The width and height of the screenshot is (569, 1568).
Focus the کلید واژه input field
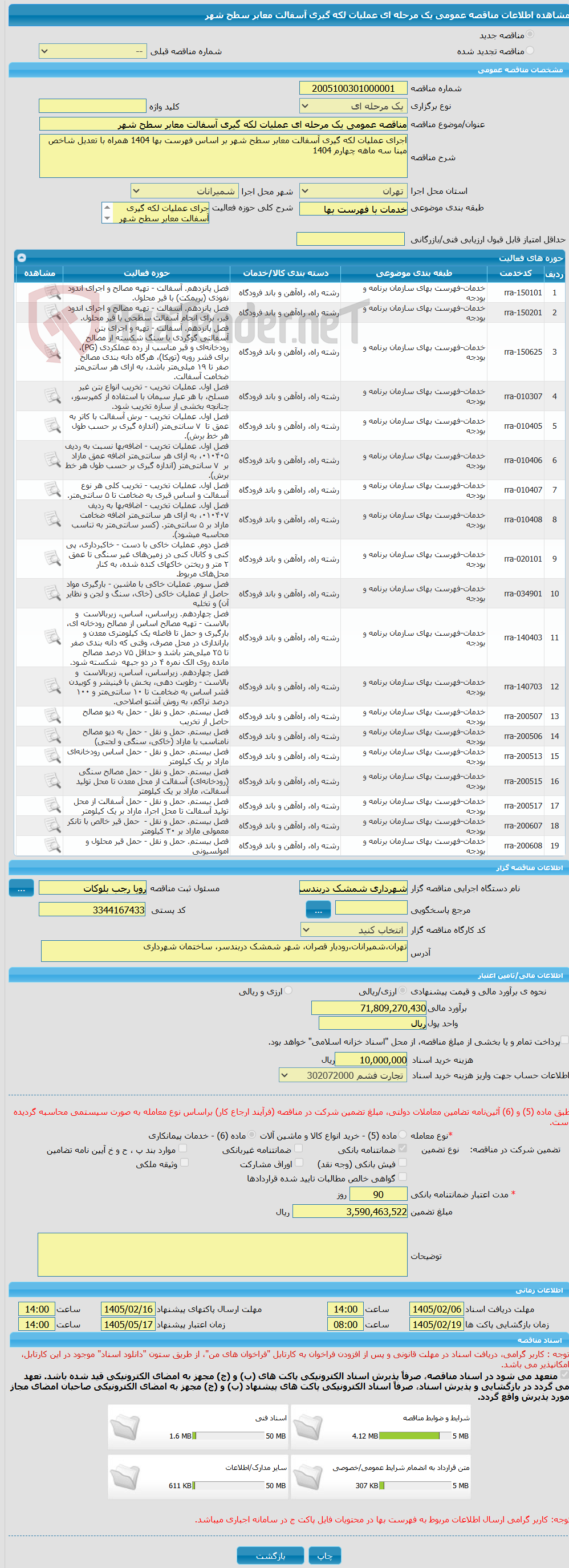point(92,107)
